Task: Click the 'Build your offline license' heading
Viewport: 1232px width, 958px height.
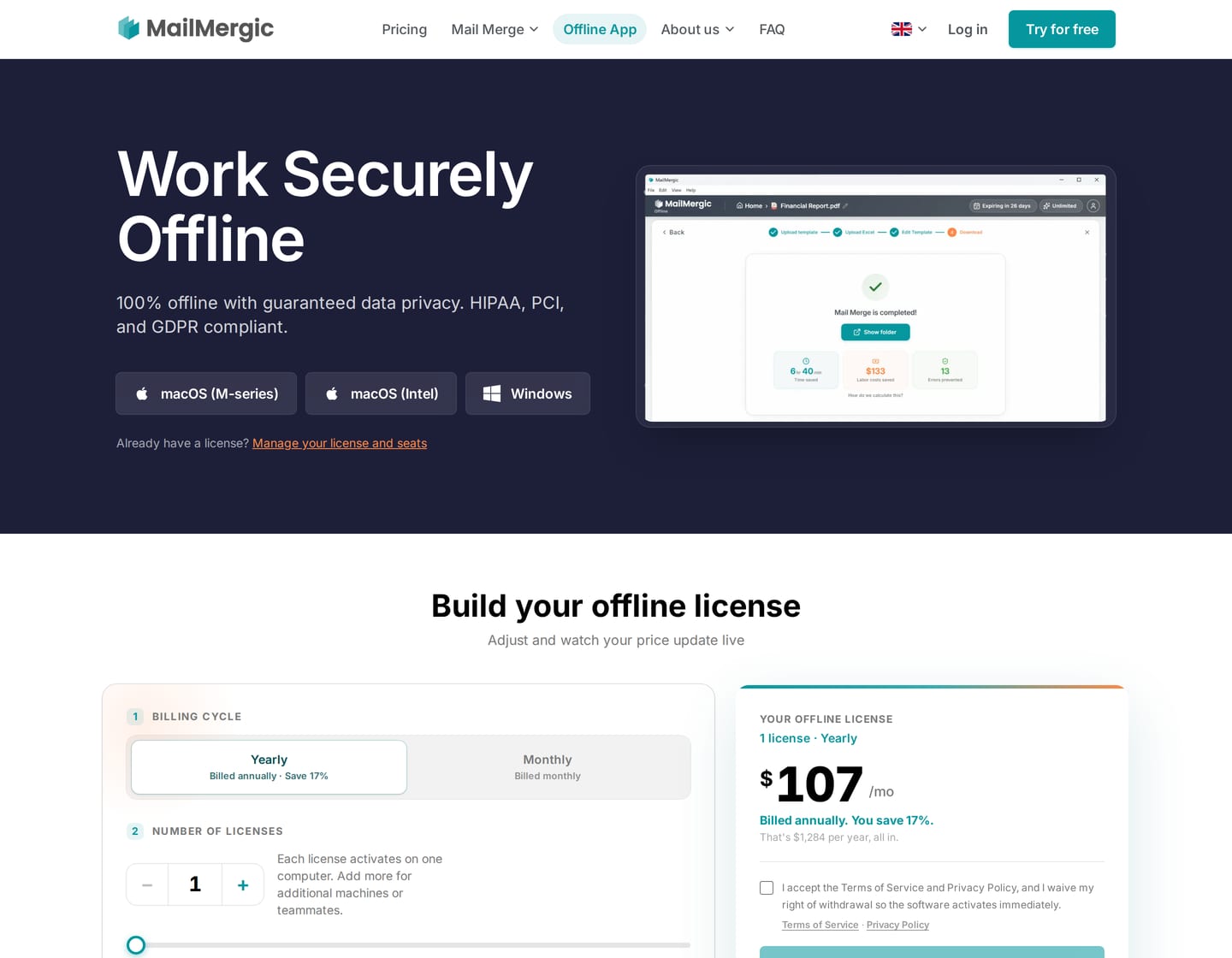Action: (616, 606)
